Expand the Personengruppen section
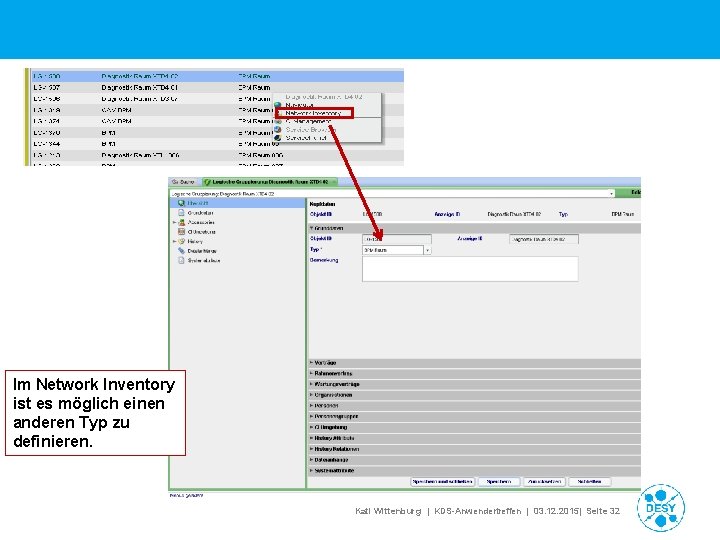 [474, 417]
